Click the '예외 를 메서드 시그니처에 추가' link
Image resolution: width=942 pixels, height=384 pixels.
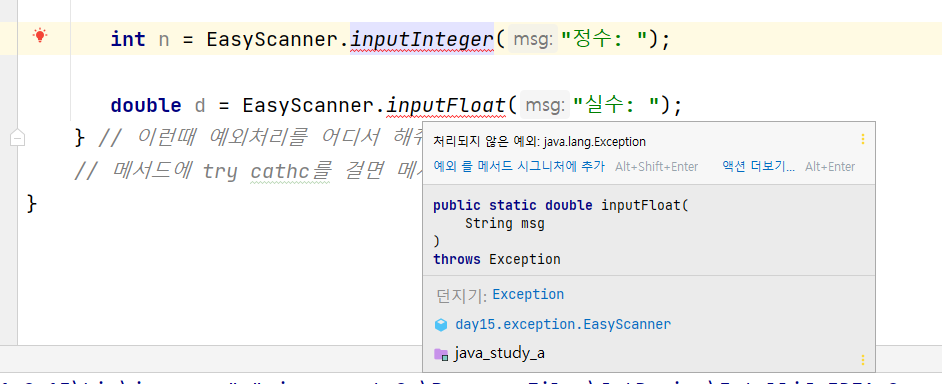519,166
